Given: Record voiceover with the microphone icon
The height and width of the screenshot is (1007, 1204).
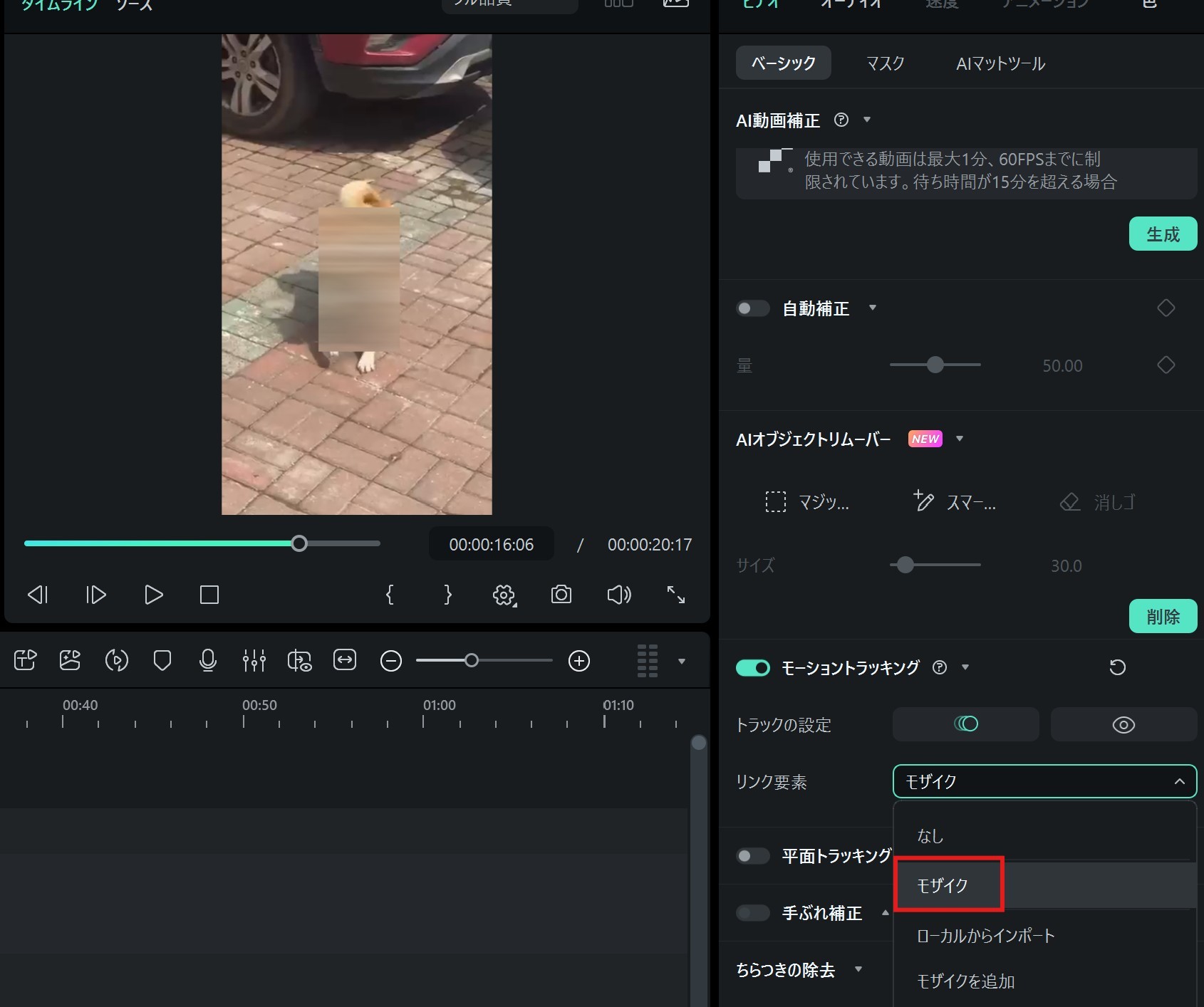Looking at the screenshot, I should tap(208, 661).
